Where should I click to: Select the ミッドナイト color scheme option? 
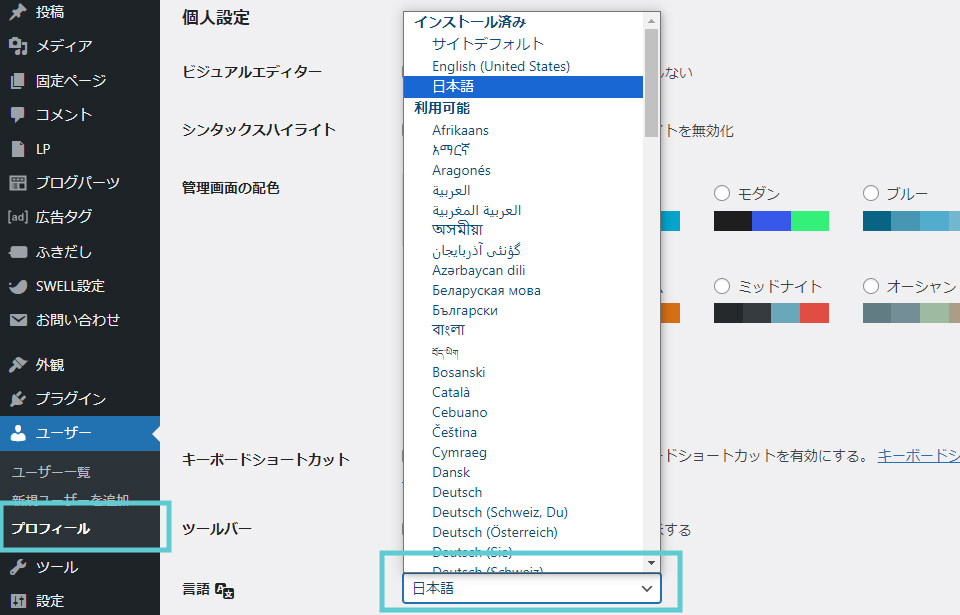coord(722,286)
